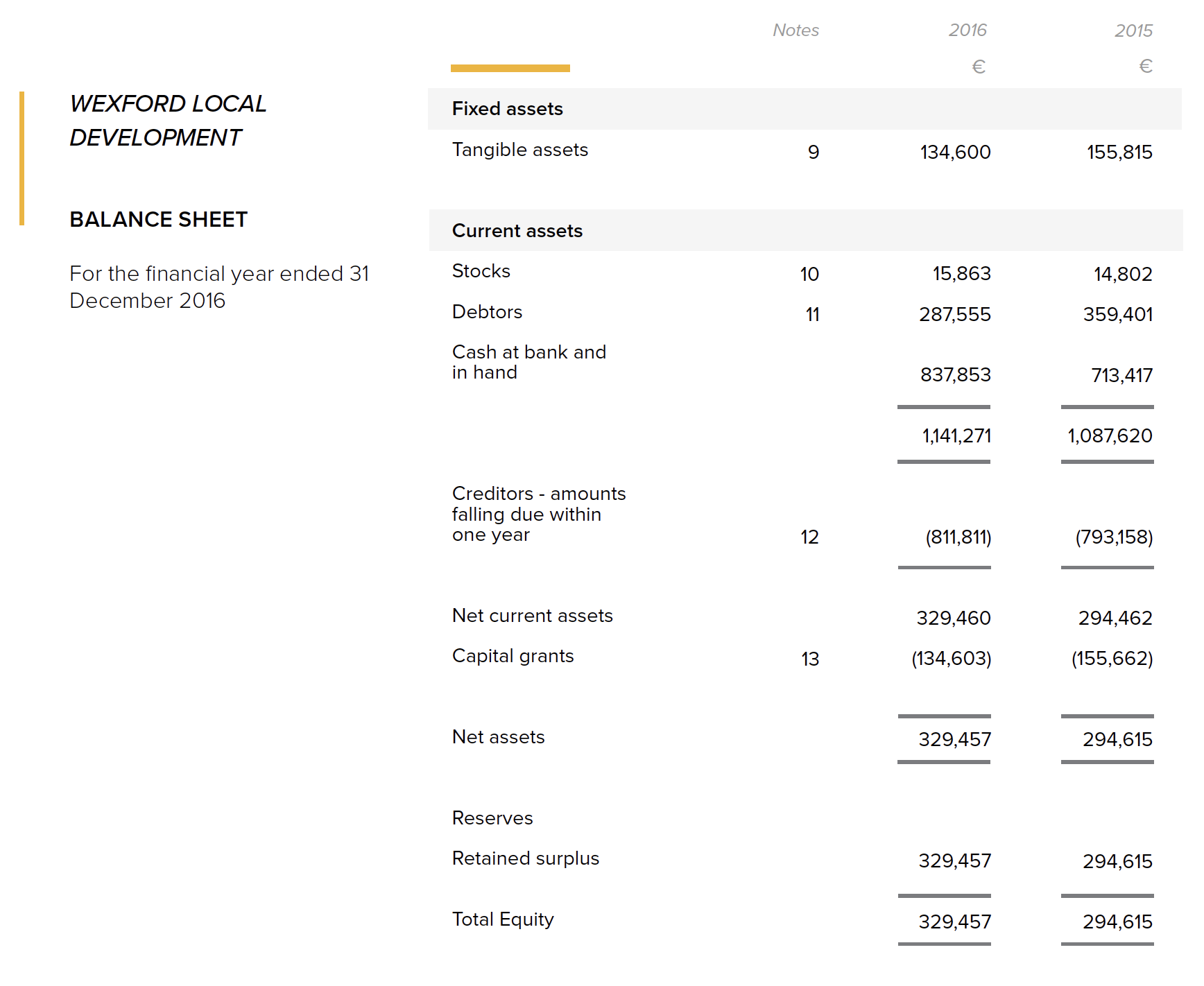Click note number 10 beside Stocks
The image size is (1204, 986).
809,274
